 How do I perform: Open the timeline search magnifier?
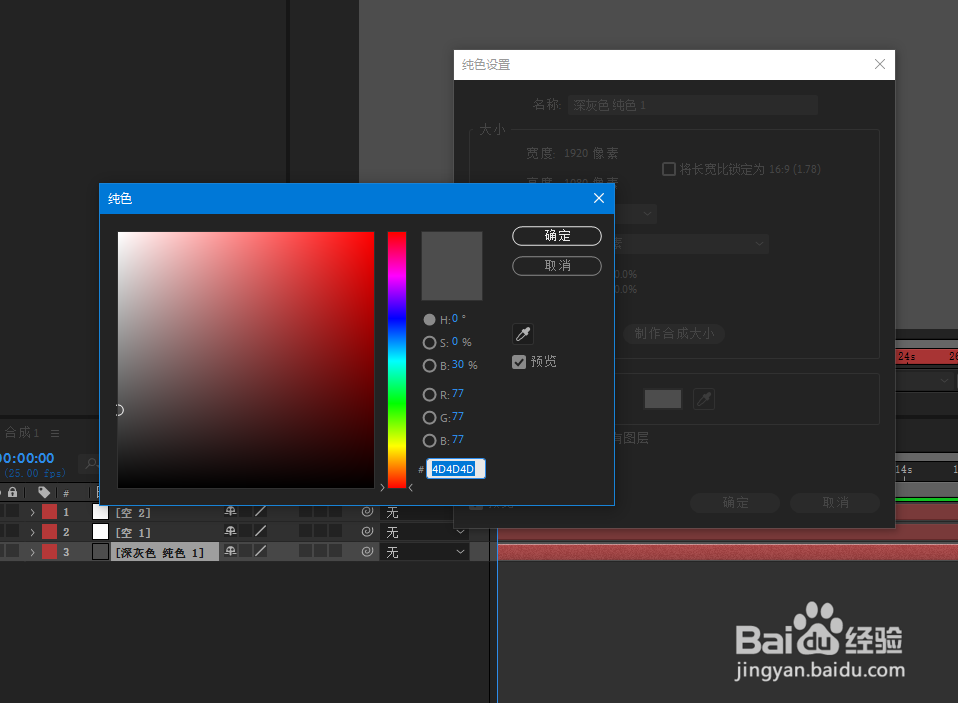91,464
